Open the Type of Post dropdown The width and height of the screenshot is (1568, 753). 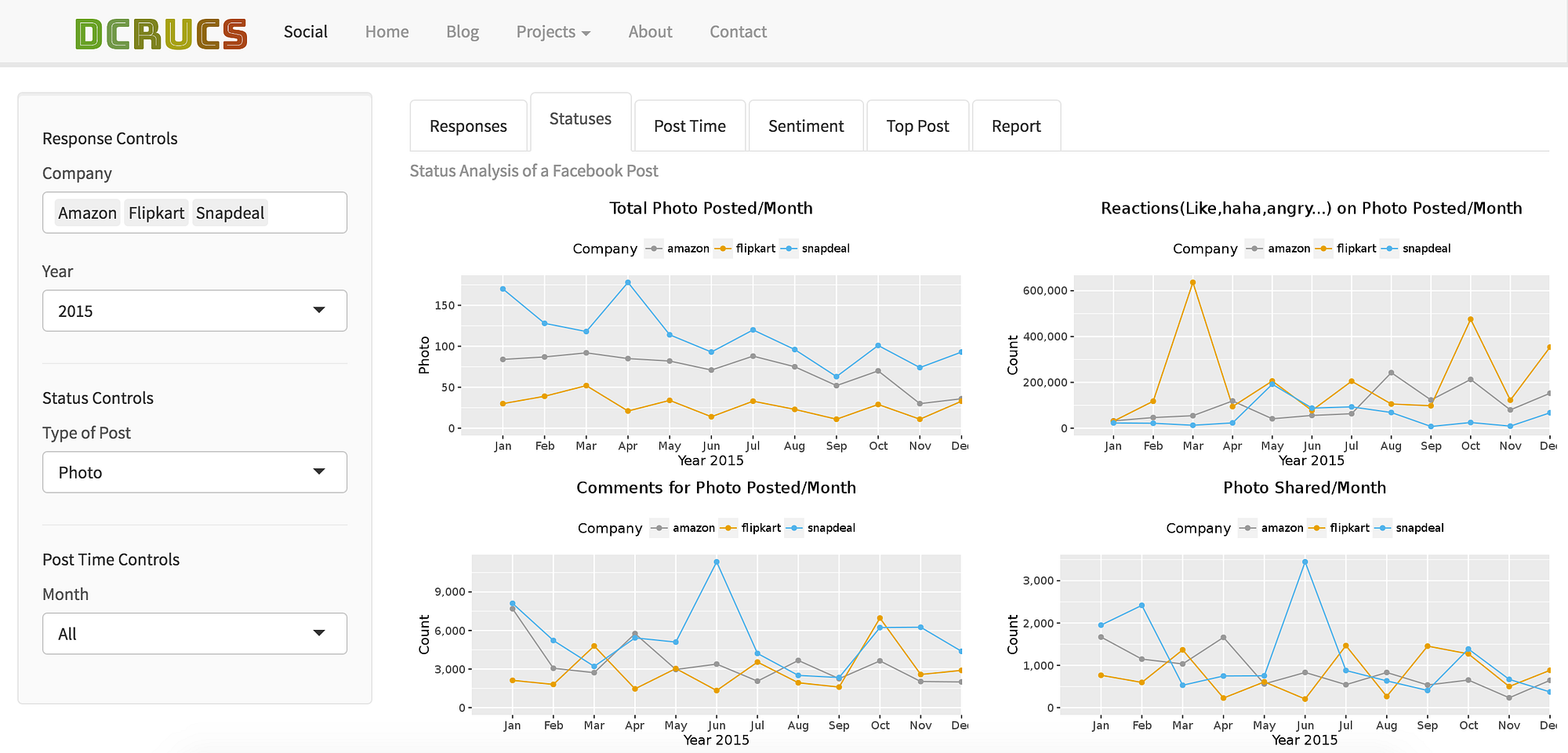coord(194,472)
